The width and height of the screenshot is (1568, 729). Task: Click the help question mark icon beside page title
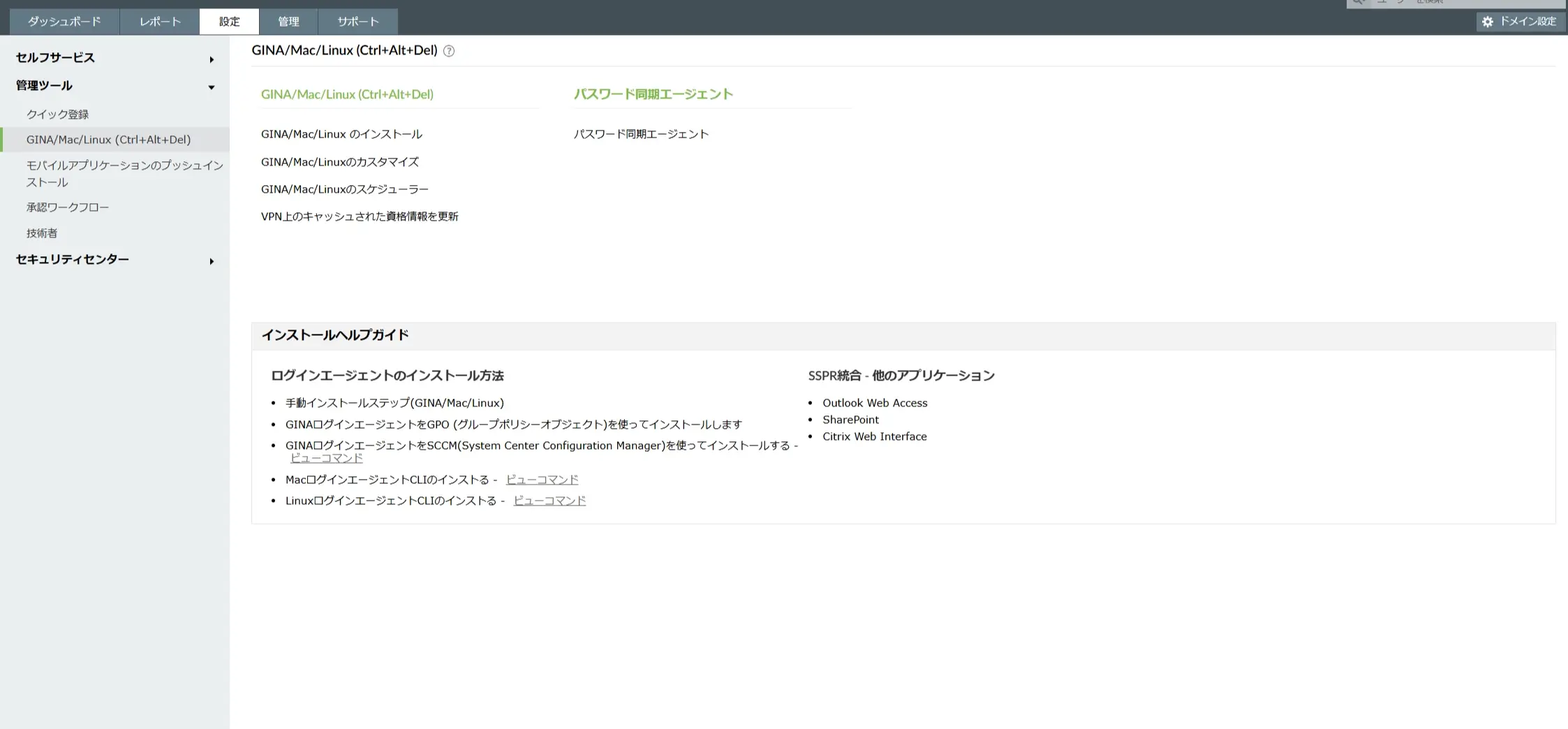(x=449, y=51)
